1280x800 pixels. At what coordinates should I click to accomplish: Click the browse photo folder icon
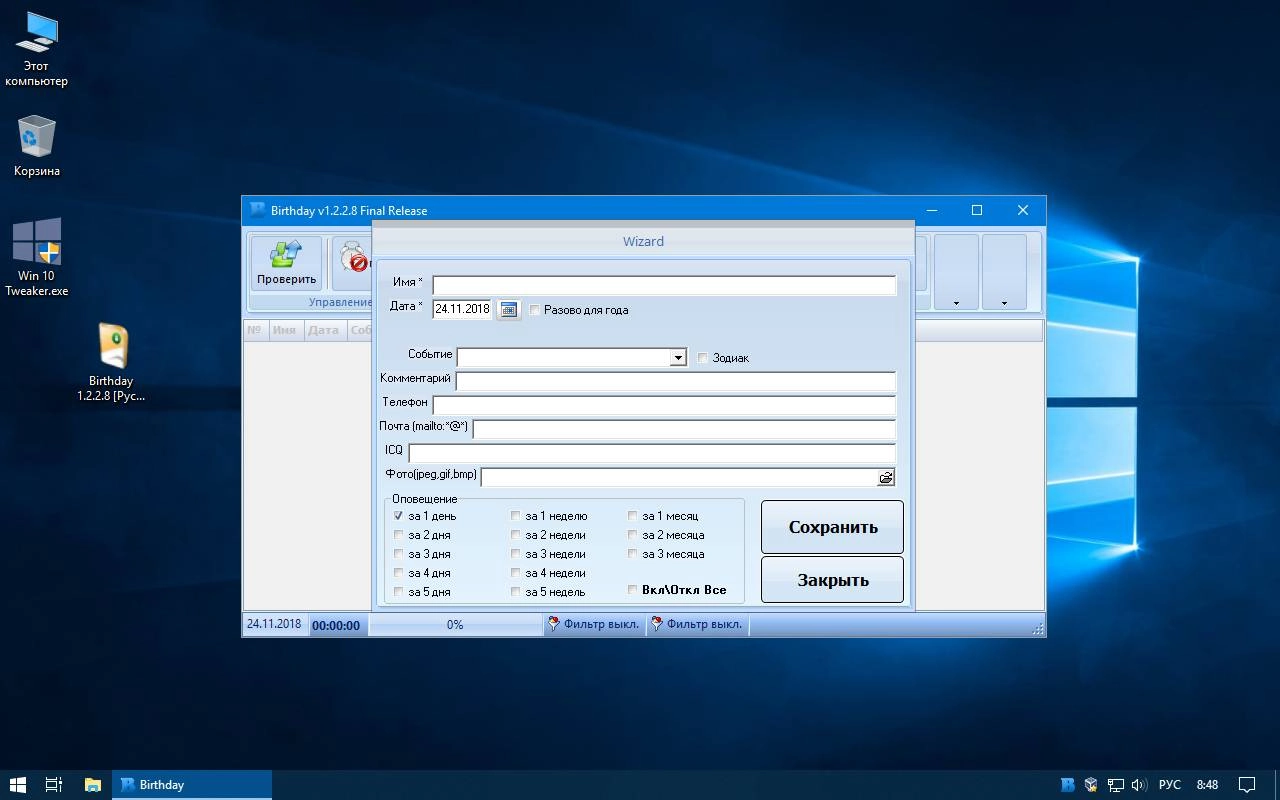click(x=886, y=478)
